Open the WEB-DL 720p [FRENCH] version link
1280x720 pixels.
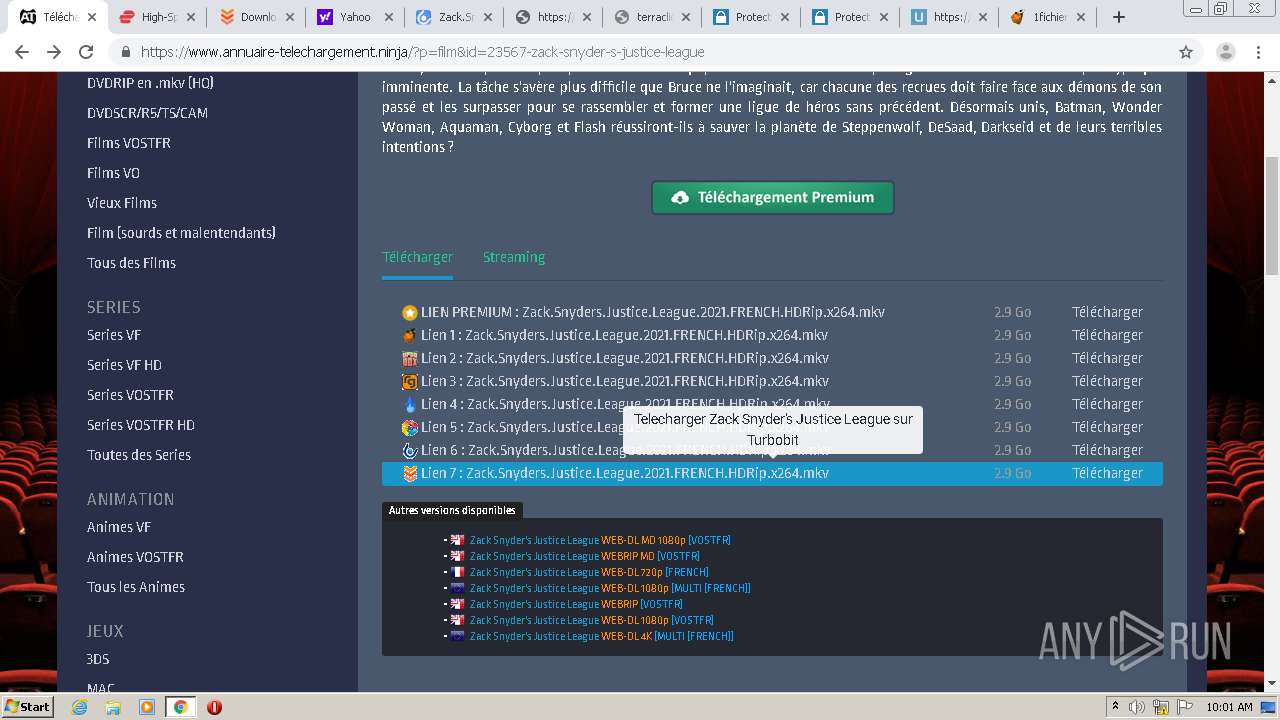(589, 572)
